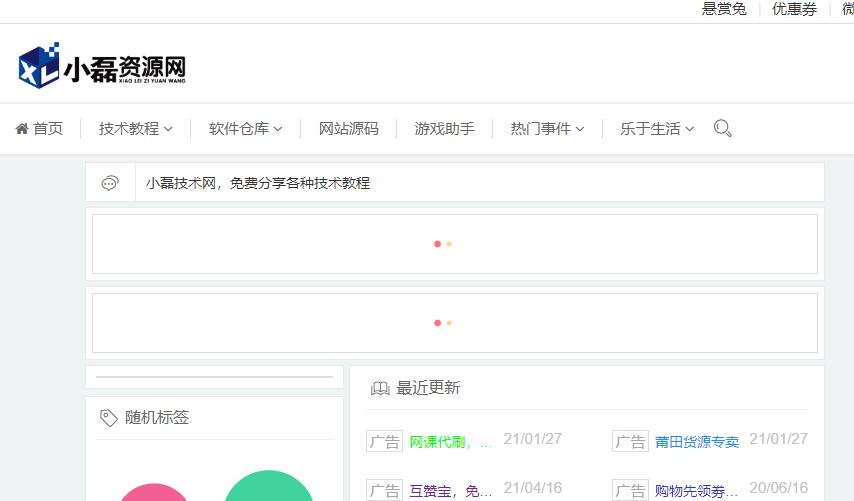The width and height of the screenshot is (854, 501).
Task: Expand the 软件仓库 dropdown chevron
Action: point(278,129)
